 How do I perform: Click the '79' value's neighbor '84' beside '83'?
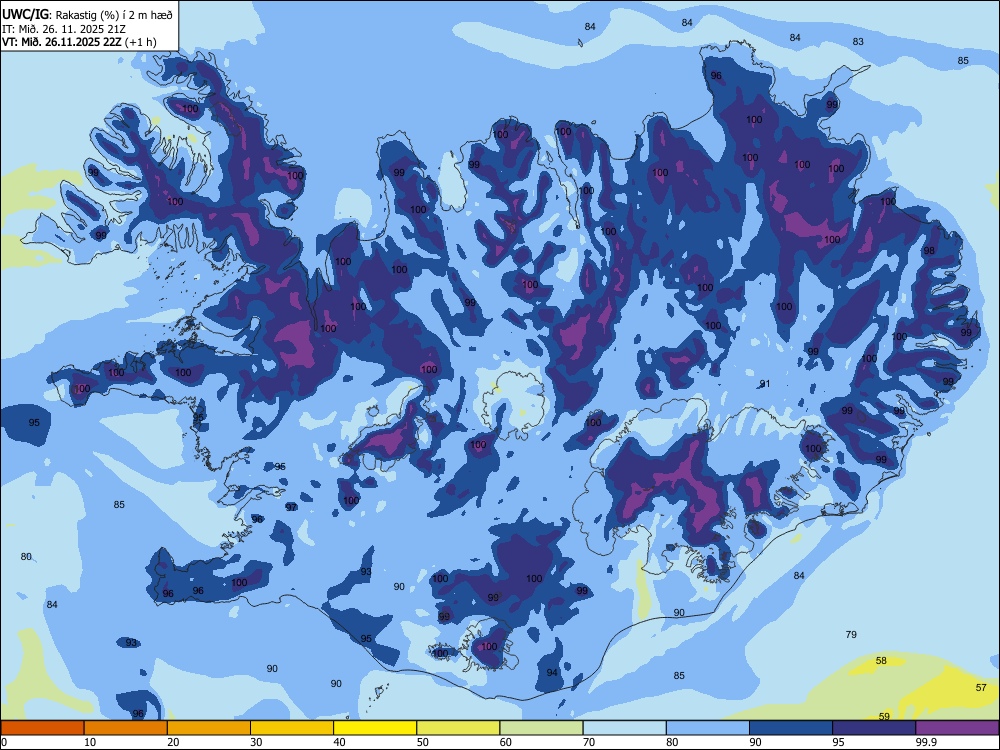point(795,38)
